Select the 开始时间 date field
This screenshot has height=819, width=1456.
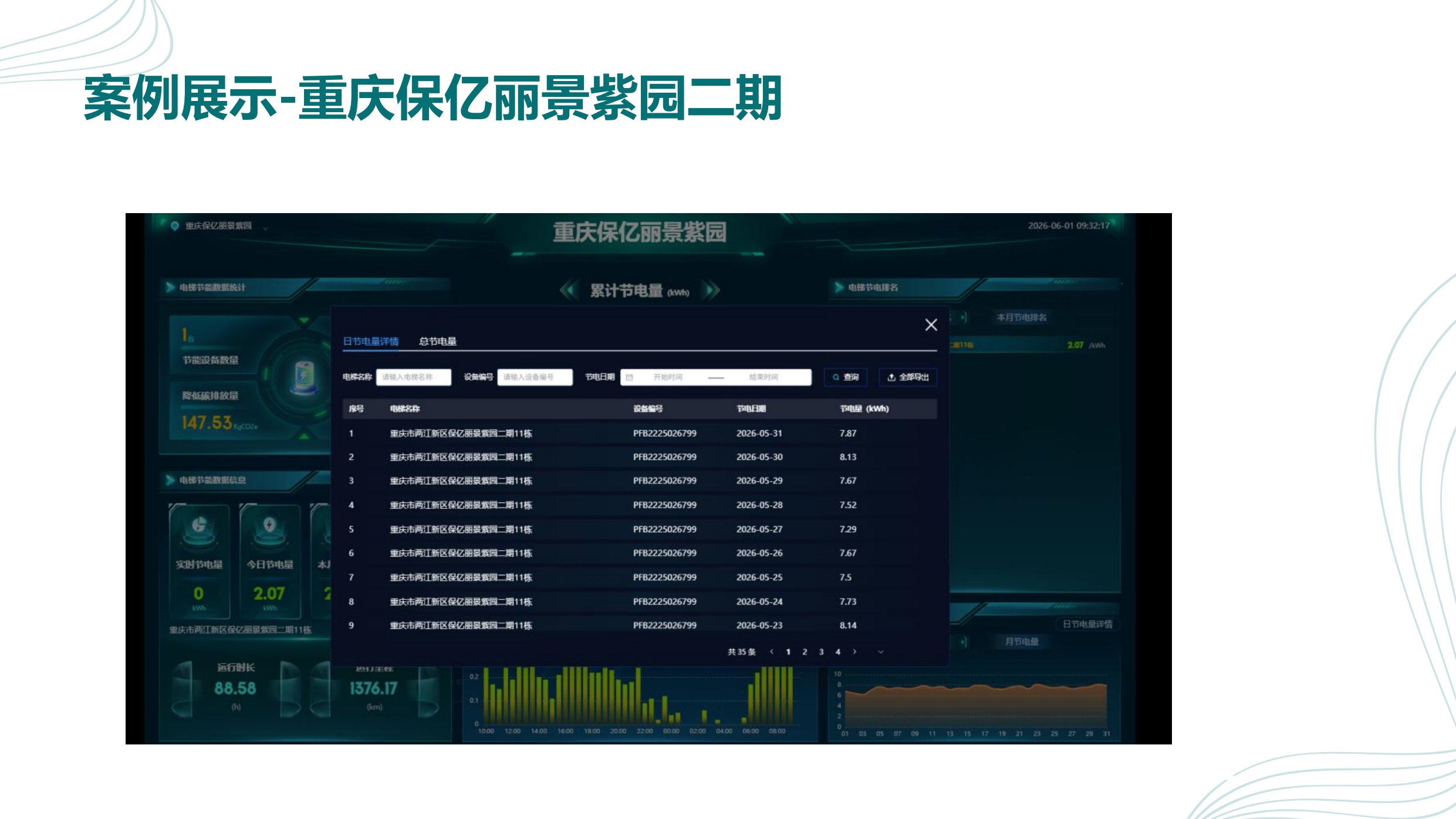(668, 377)
